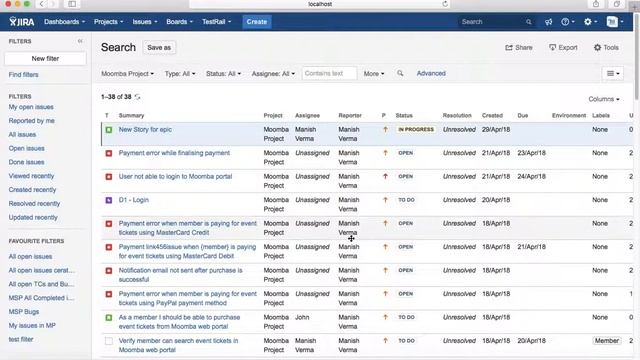
Task: Focus the top navigation Search box
Action: (496, 22)
